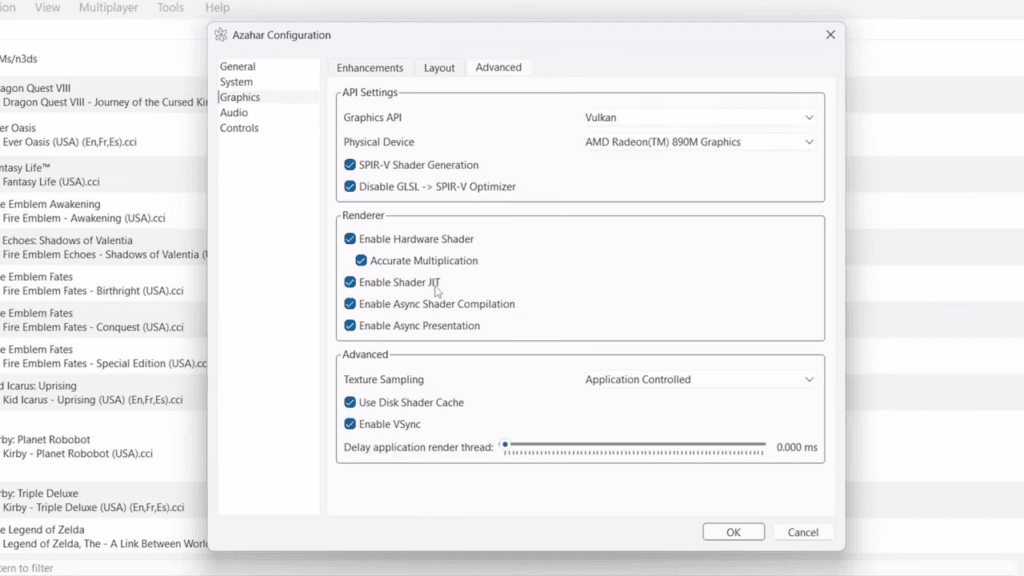Uncheck Use Disk Shader Cache
1024x576 pixels.
(350, 402)
